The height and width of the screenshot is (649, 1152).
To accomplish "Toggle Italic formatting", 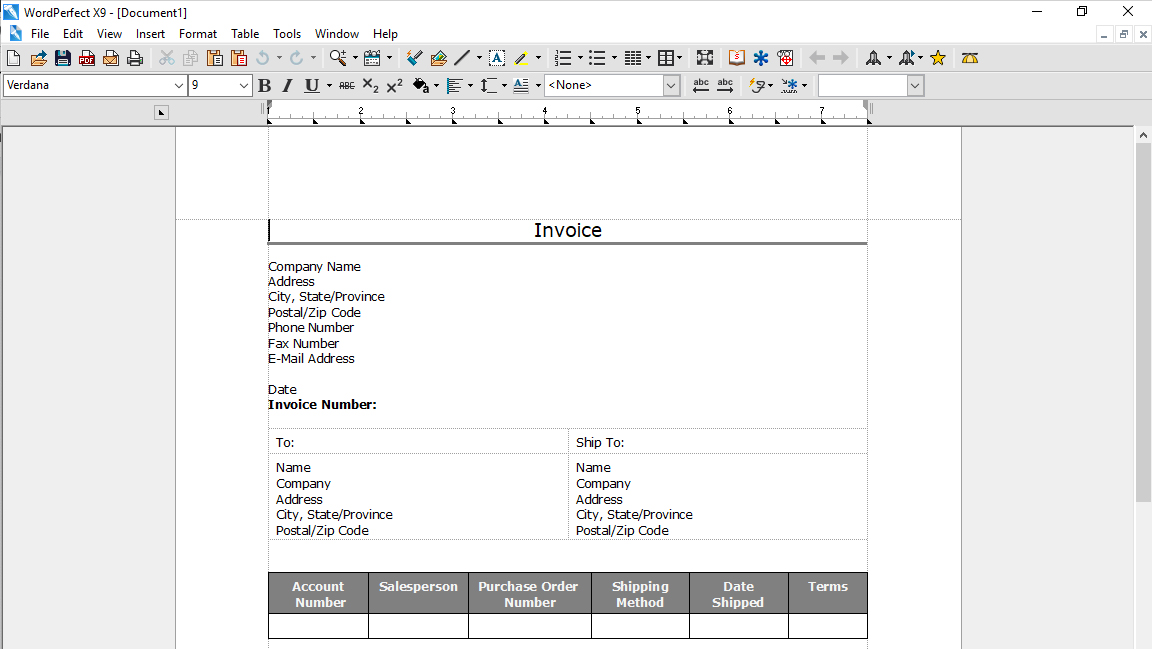I will (287, 86).
